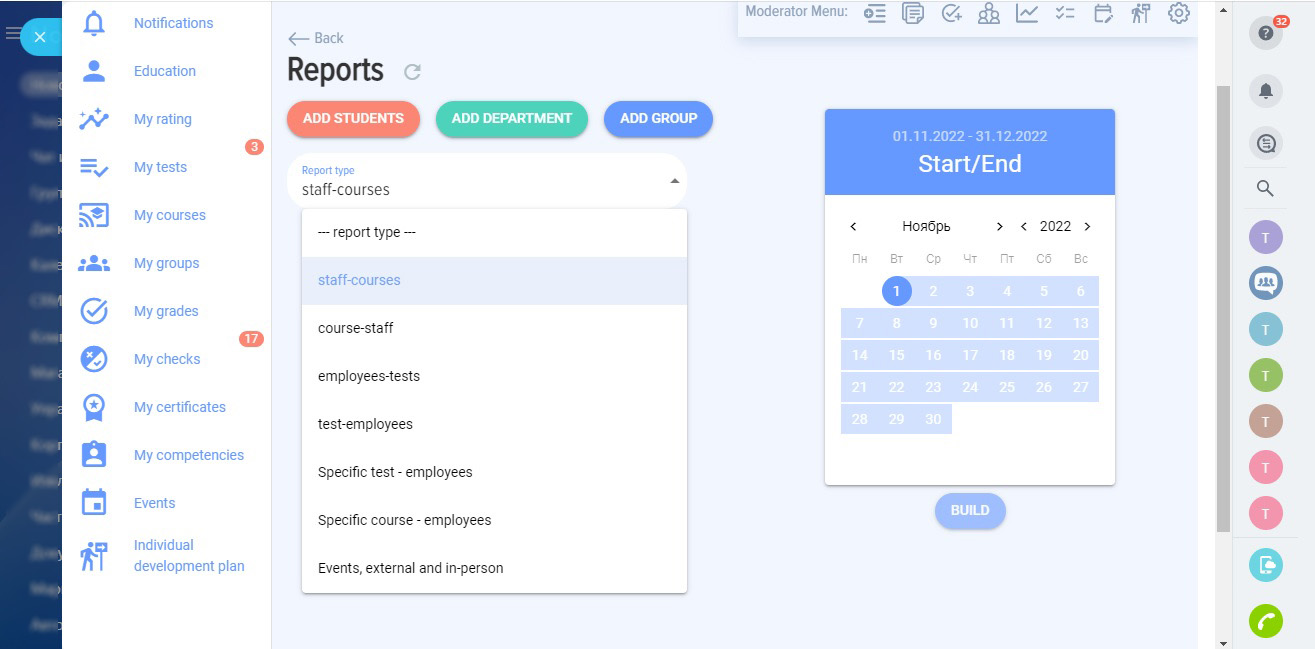Expand the Report type dropdown arrow
1315x649 pixels.
[x=674, y=181]
